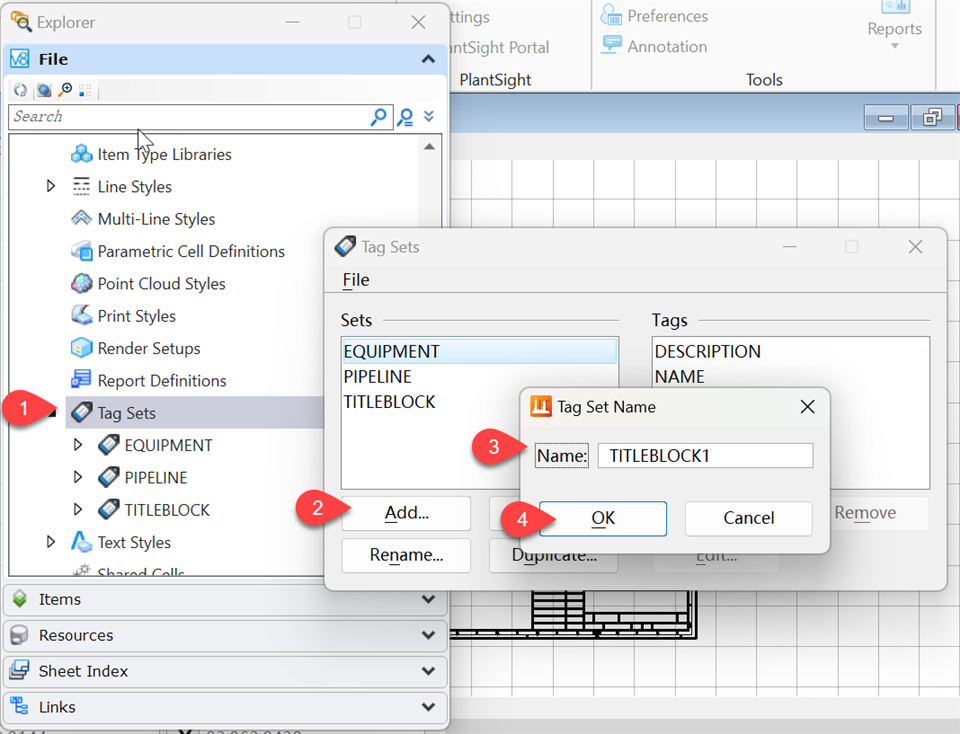Click the blue sphere icon in Explorer toolbar
Image resolution: width=960 pixels, height=734 pixels.
click(x=43, y=90)
